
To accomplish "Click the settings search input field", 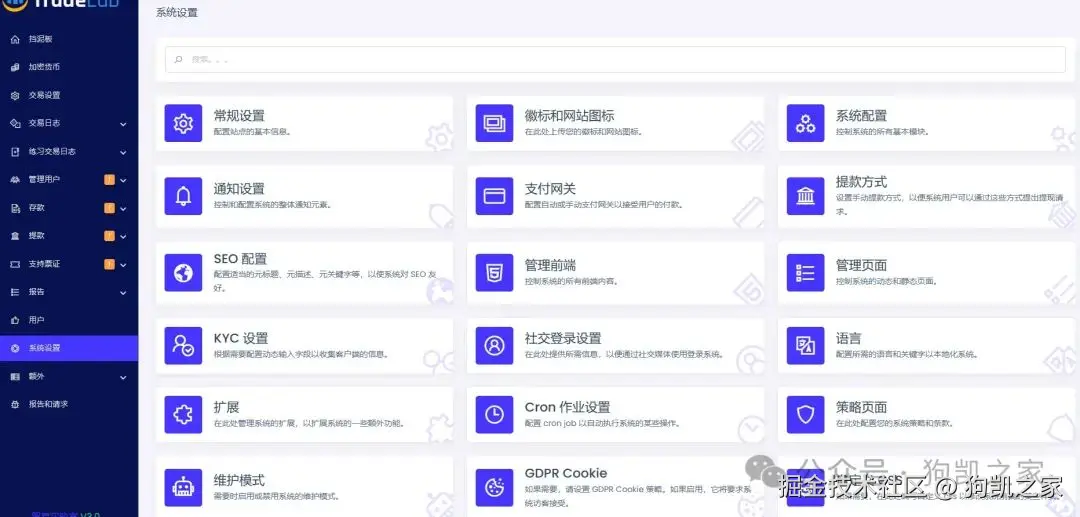I will [x=615, y=60].
